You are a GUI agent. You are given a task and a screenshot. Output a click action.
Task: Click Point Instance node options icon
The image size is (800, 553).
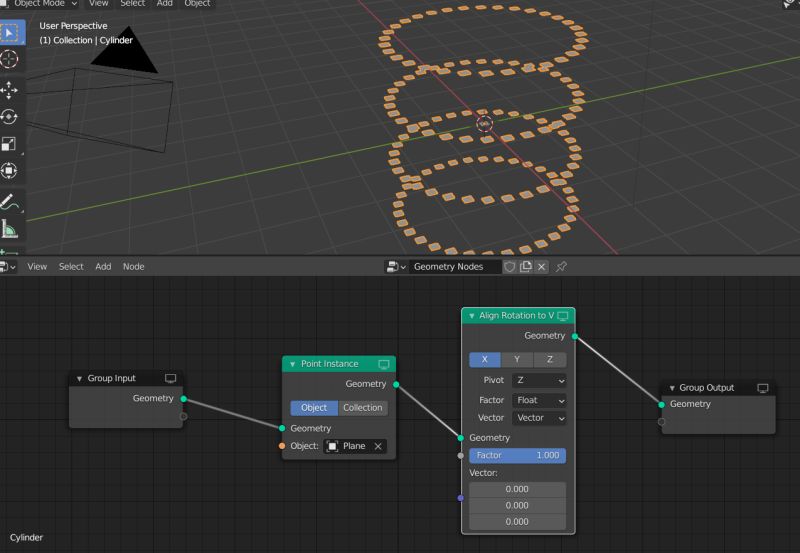point(384,364)
